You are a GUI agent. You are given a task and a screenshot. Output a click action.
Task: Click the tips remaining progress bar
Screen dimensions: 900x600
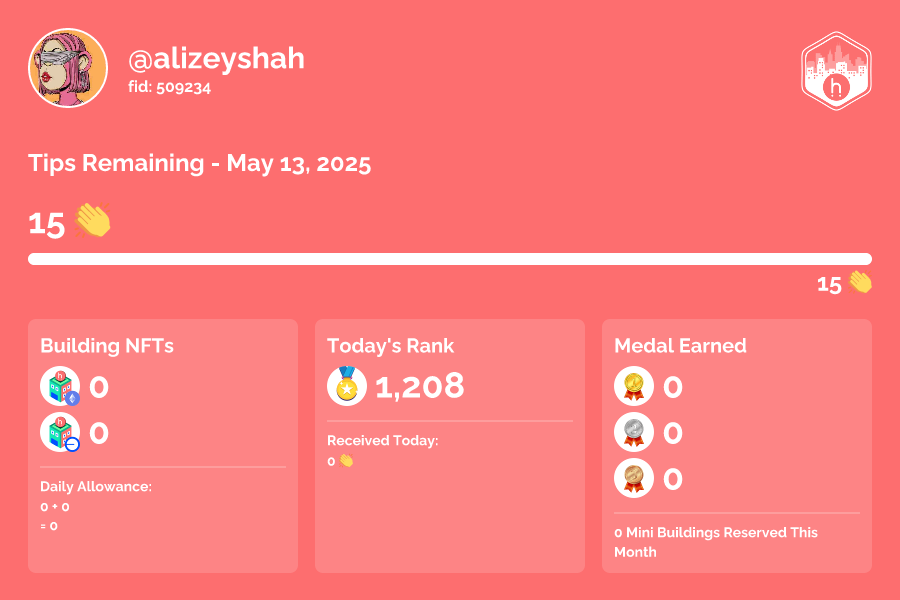click(x=450, y=259)
